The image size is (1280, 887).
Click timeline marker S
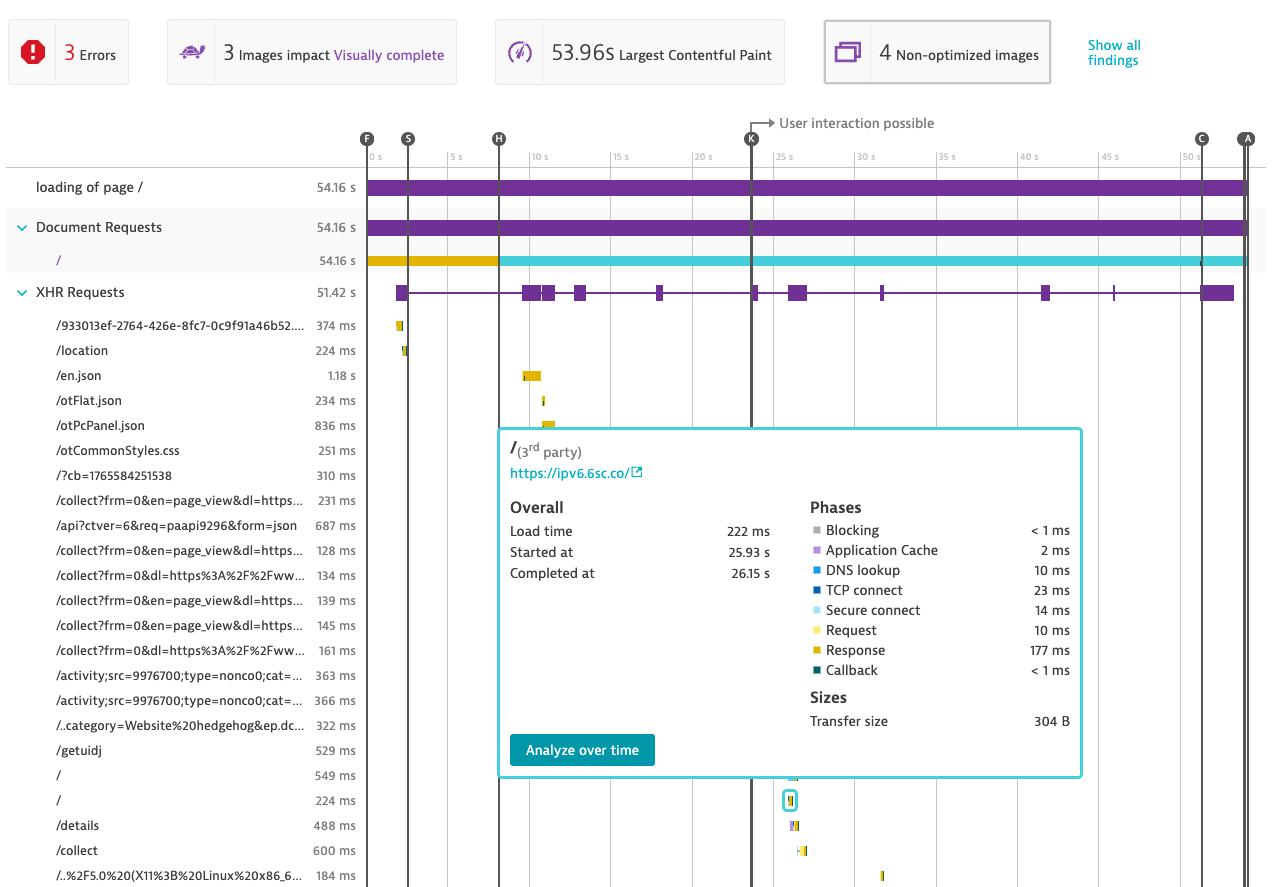point(408,139)
